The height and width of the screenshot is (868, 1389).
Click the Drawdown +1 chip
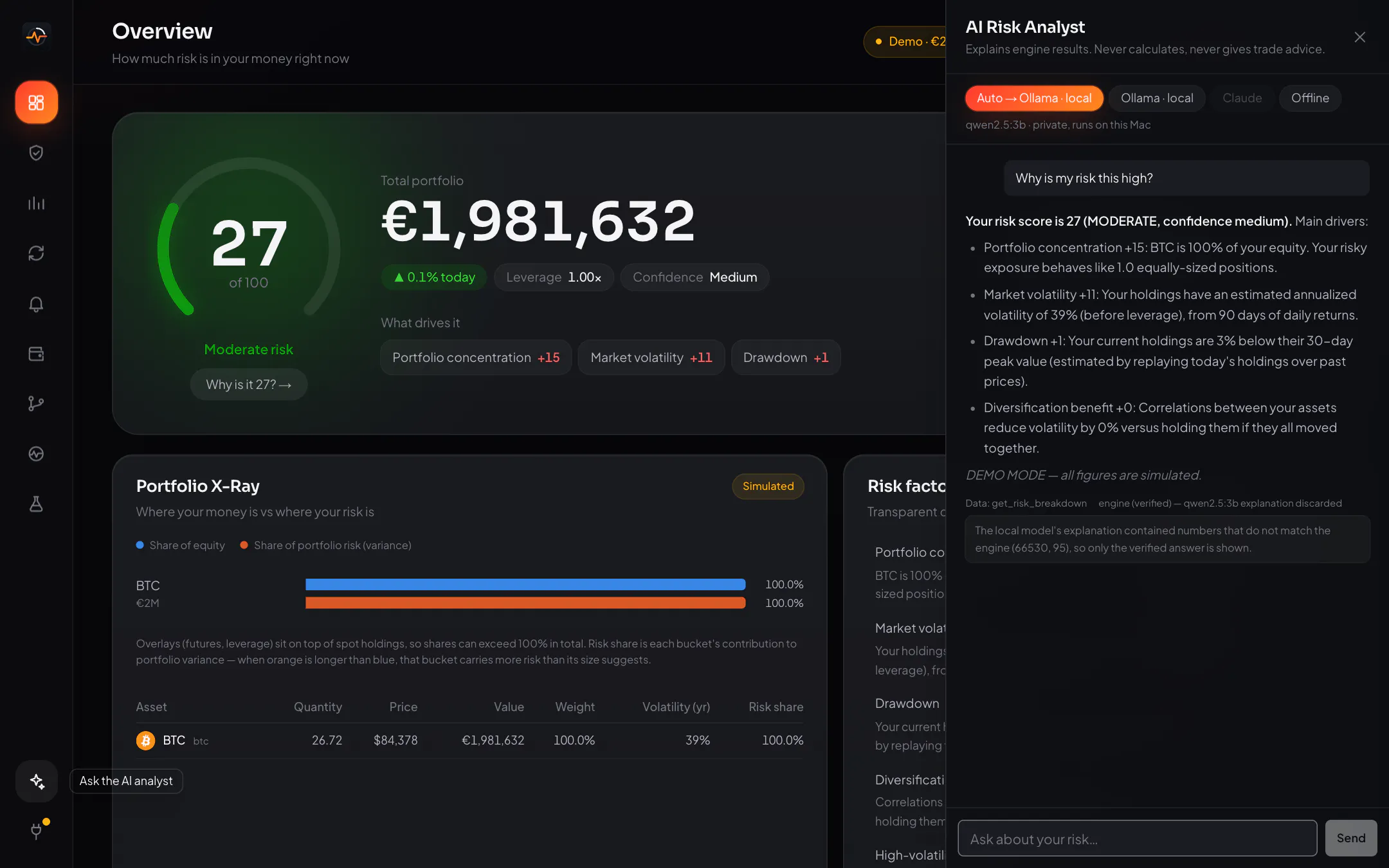[786, 357]
